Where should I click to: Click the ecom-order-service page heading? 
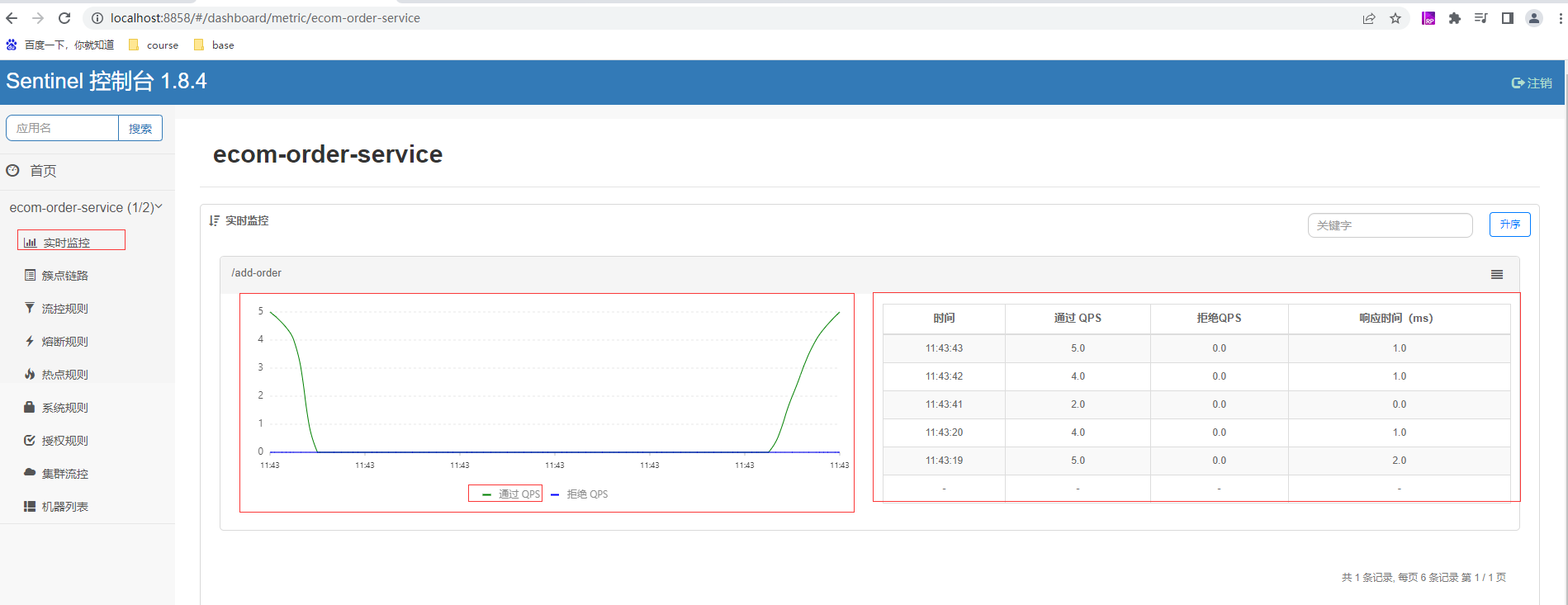(x=328, y=154)
